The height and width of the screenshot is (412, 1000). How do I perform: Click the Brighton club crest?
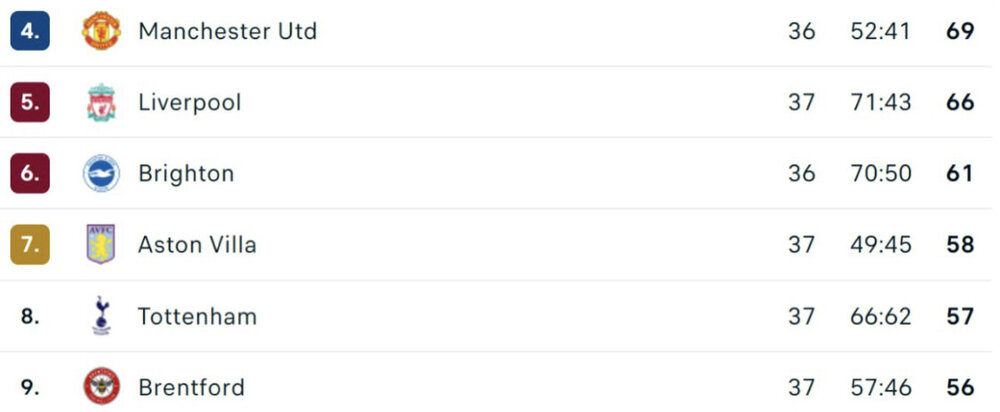click(x=100, y=174)
